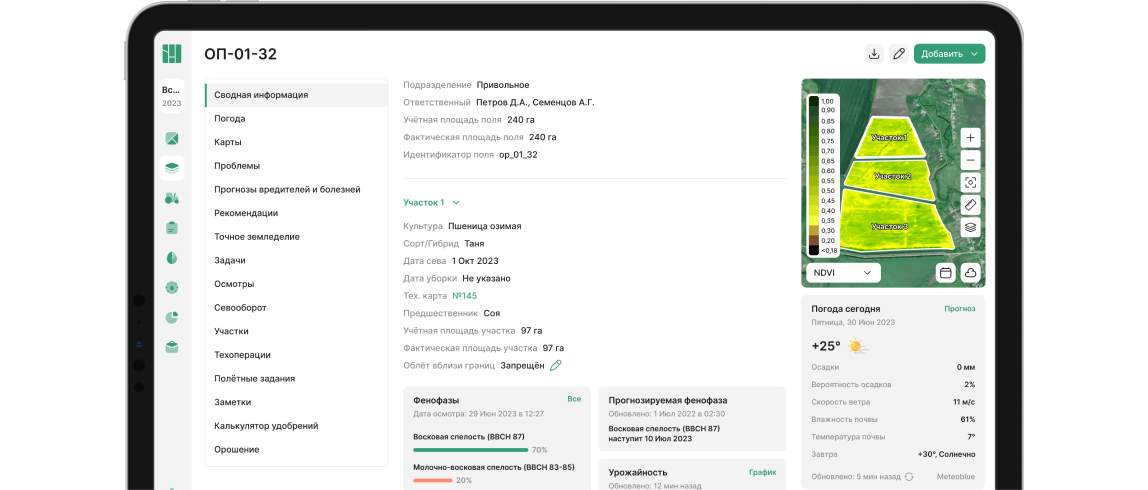Screen dimensions: 1148x490
Task: Open the calendar icon below the map
Action: click(945, 272)
